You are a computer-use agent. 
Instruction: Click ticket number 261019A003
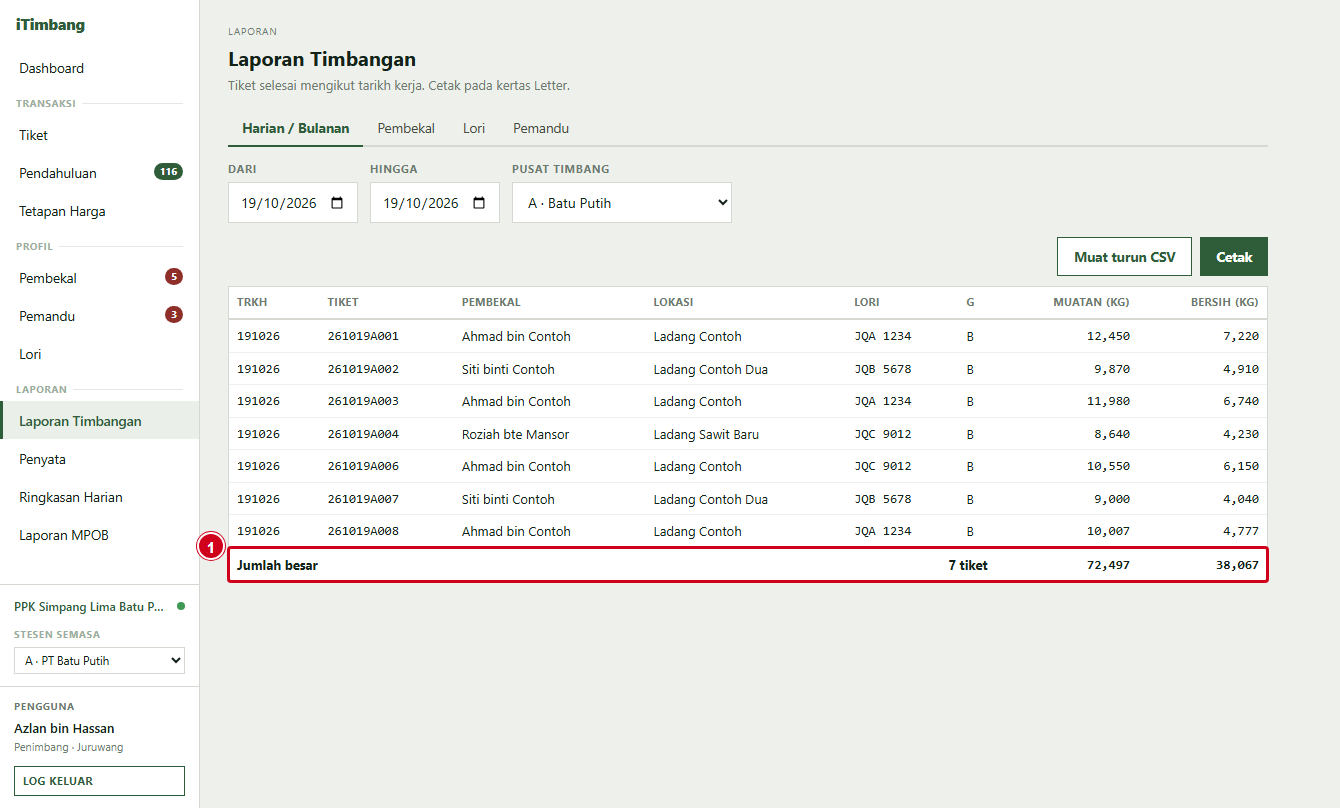click(x=363, y=402)
